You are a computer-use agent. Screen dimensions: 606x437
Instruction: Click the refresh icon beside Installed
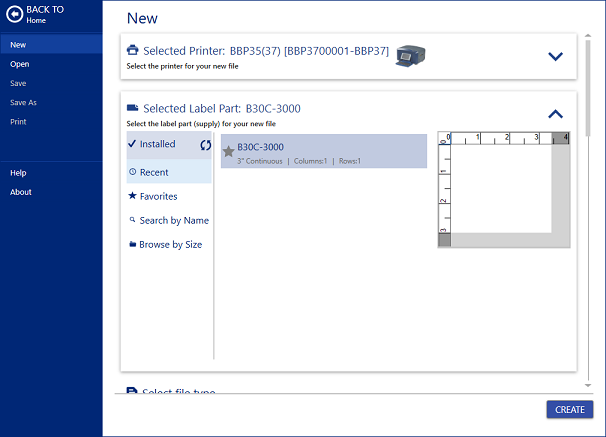tap(205, 145)
